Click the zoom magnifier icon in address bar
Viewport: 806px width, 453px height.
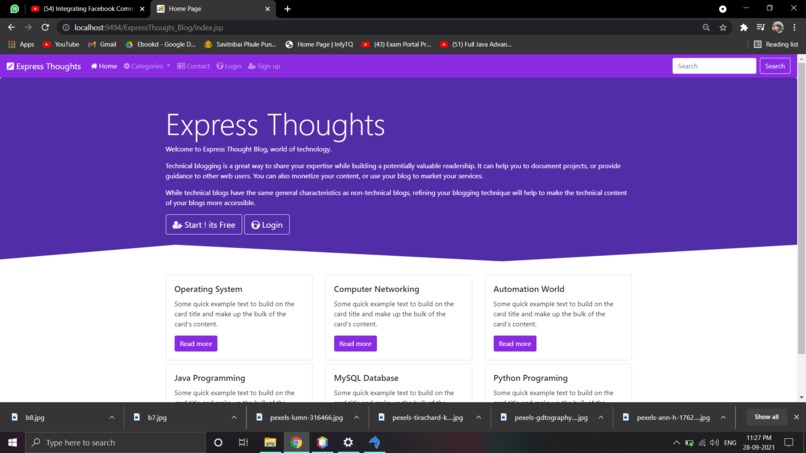point(706,27)
